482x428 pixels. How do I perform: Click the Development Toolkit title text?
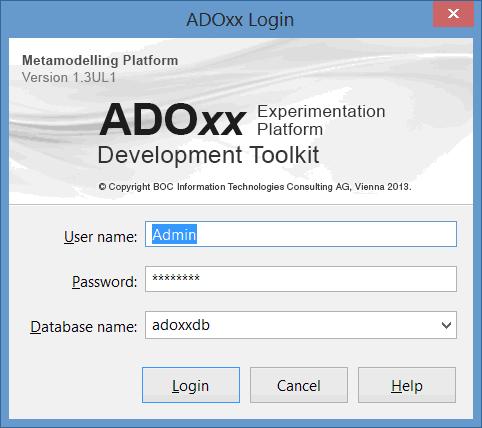point(208,155)
